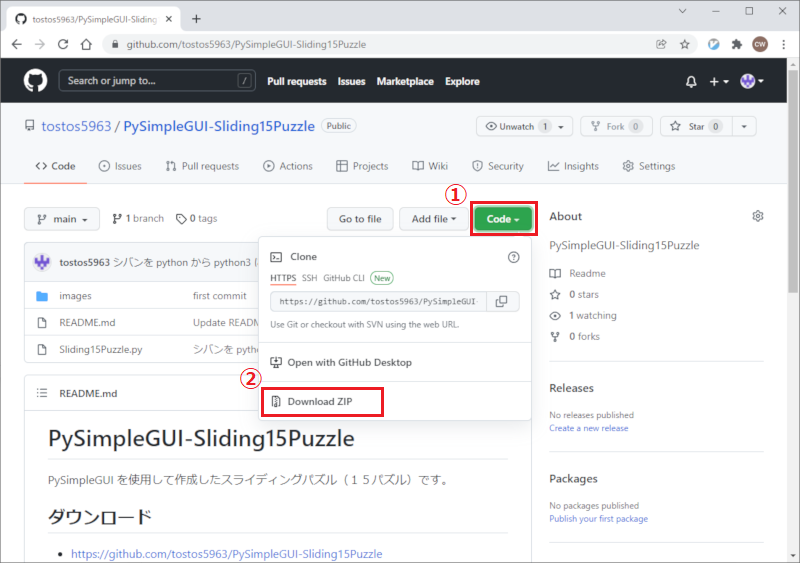The width and height of the screenshot is (800, 563).
Task: Expand the Add file dropdown
Action: [434, 219]
